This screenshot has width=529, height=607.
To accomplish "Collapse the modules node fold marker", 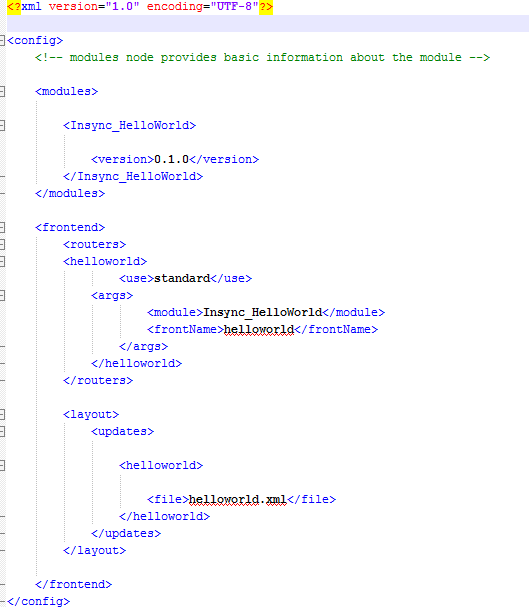I will tap(2, 91).
